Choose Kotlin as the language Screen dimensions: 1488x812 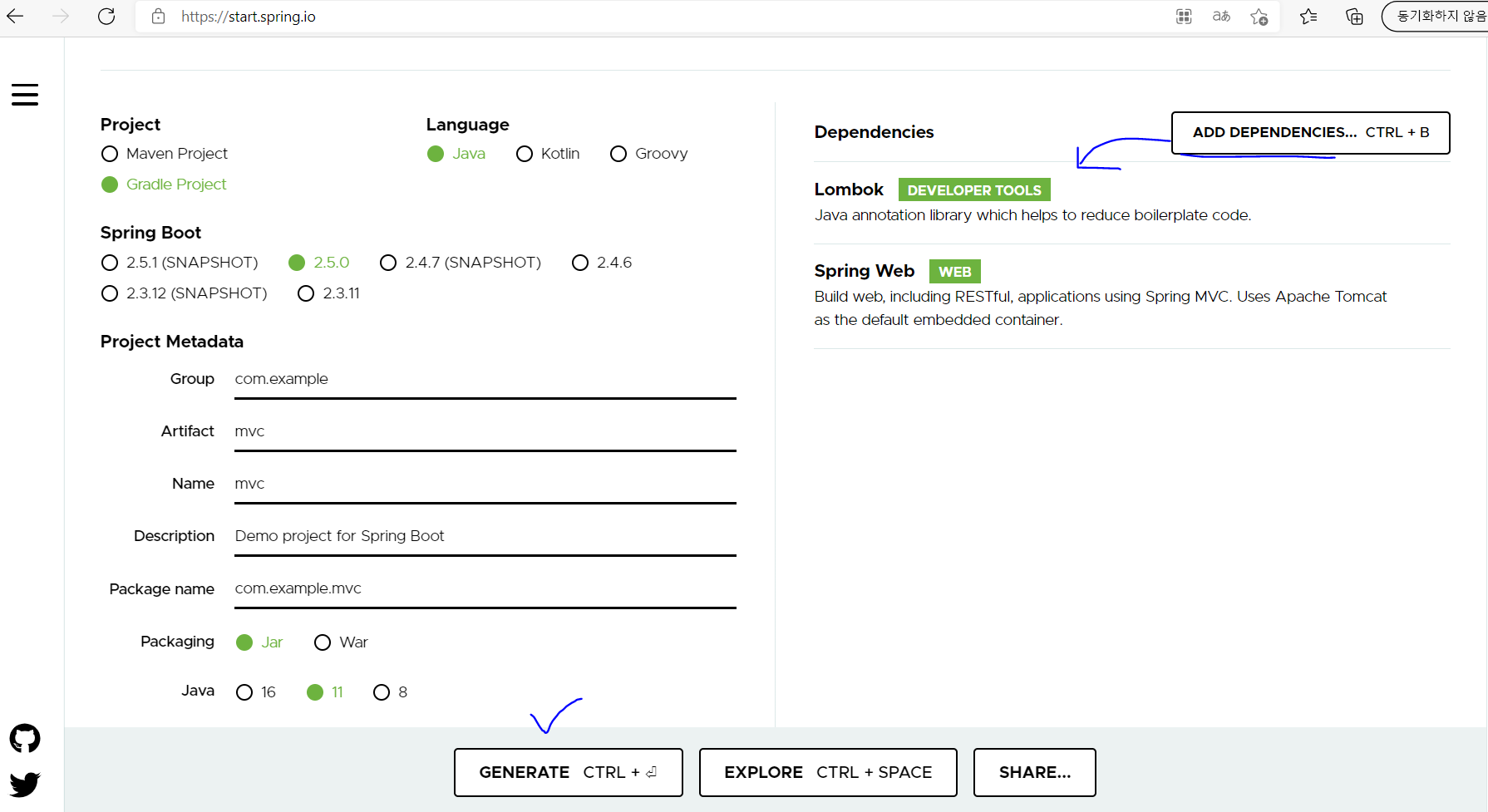click(548, 154)
